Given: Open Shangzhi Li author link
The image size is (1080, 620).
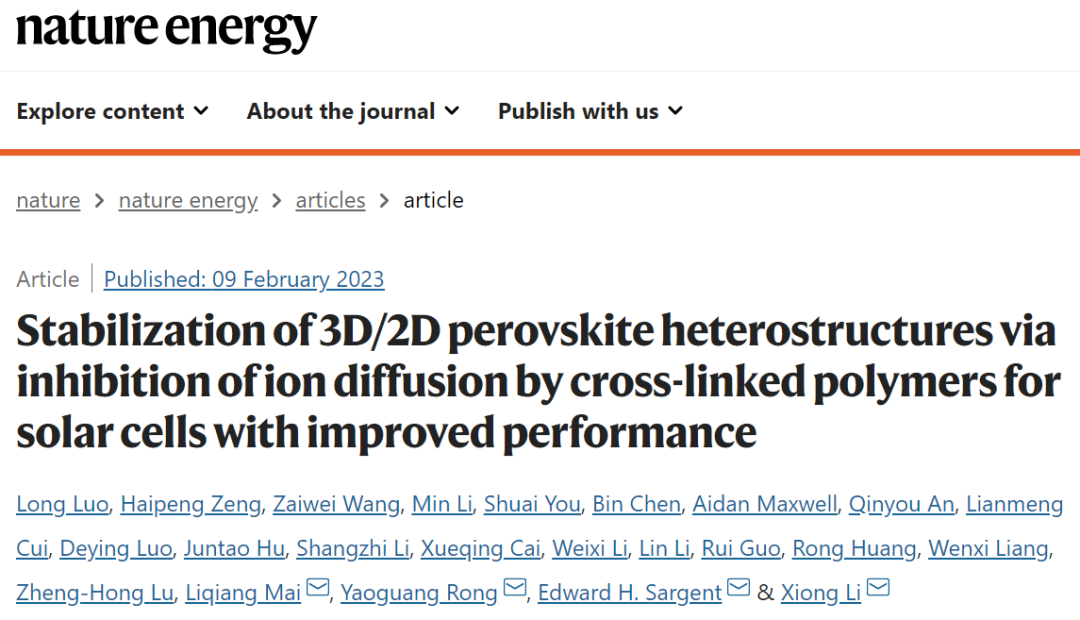Looking at the screenshot, I should [353, 548].
